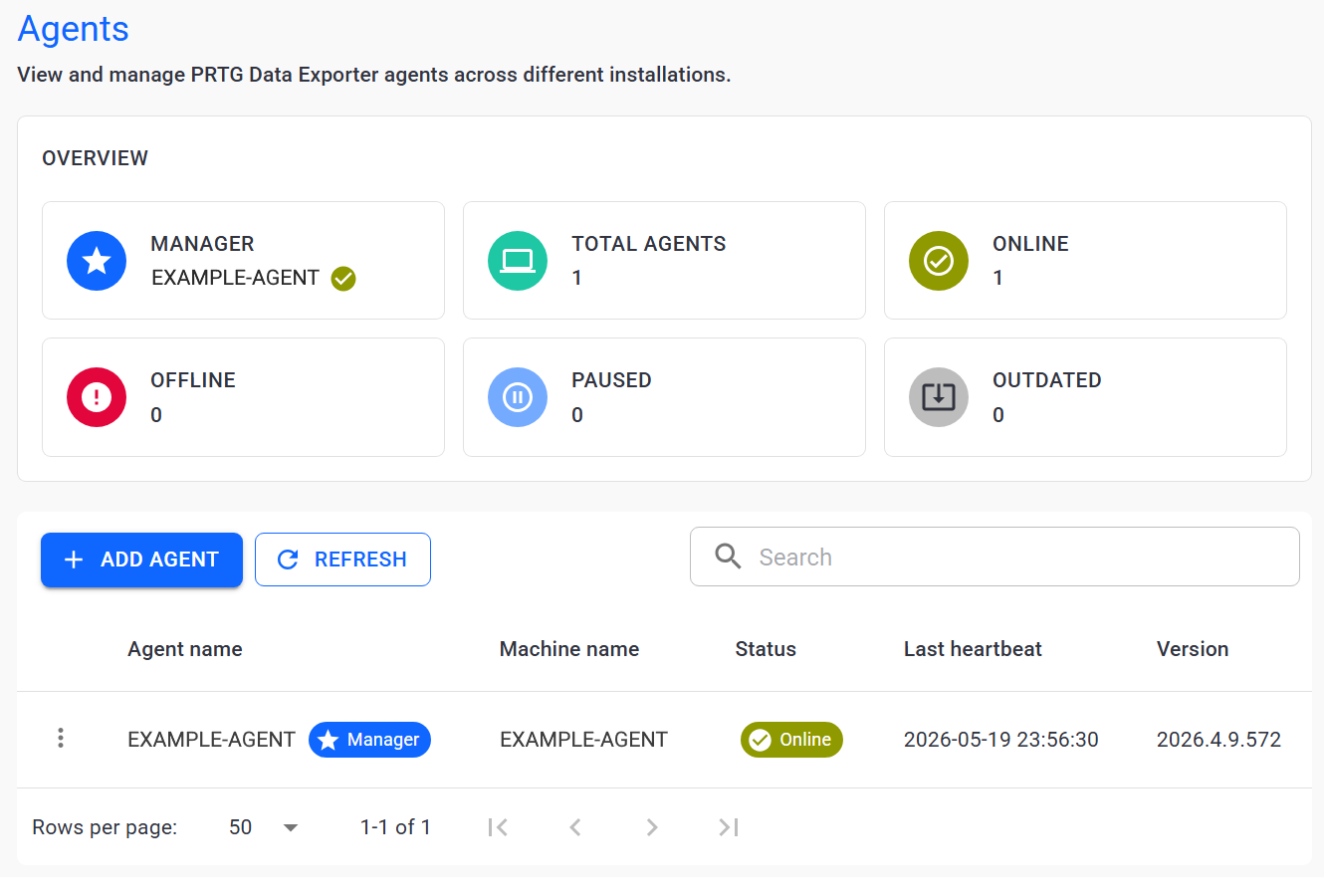The width and height of the screenshot is (1324, 896).
Task: Go to first page of agents table
Action: pyautogui.click(x=499, y=827)
